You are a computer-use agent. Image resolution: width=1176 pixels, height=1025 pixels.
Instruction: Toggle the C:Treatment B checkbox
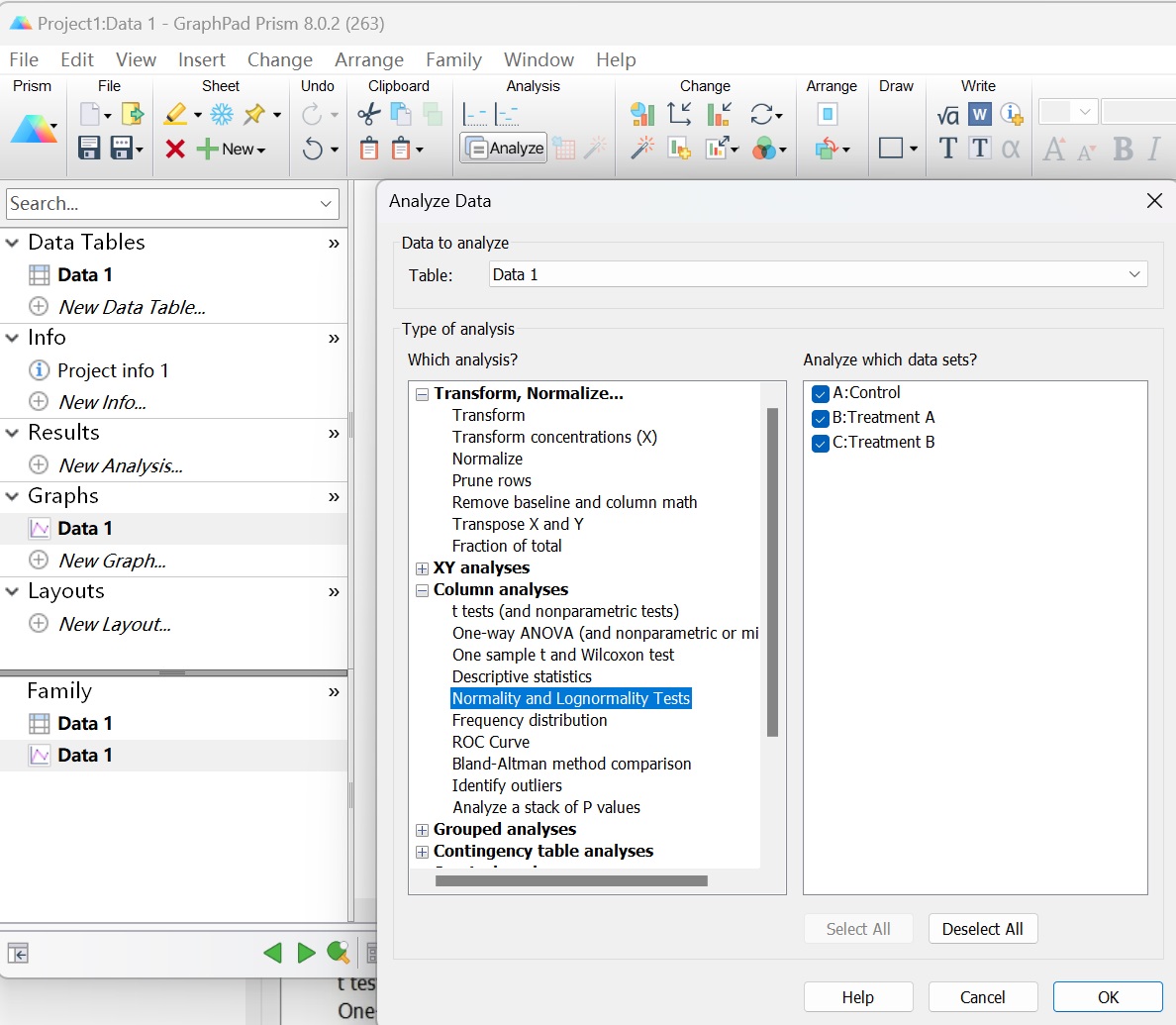click(x=820, y=443)
